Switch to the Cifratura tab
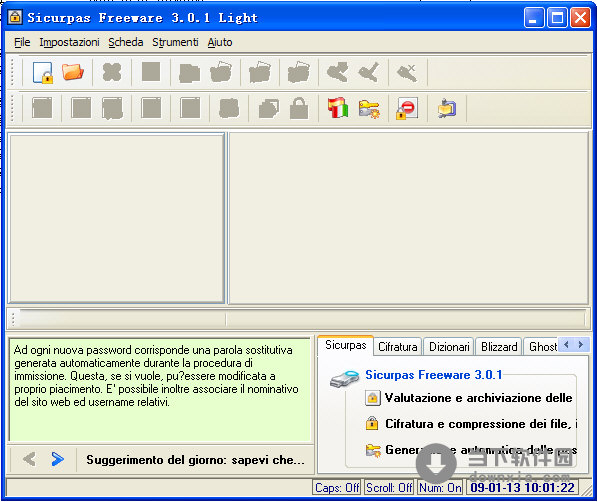This screenshot has width=597, height=502. coord(397,347)
